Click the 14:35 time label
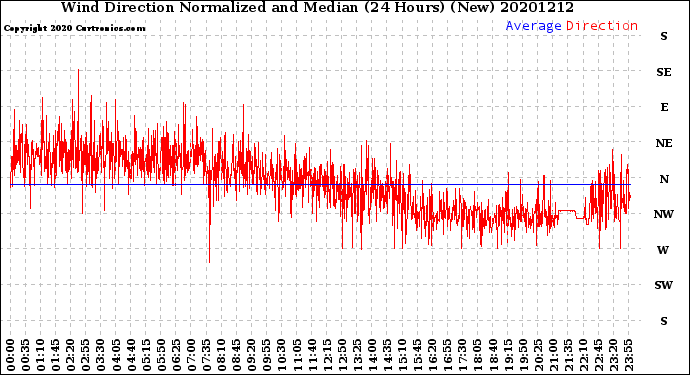 coord(387,355)
